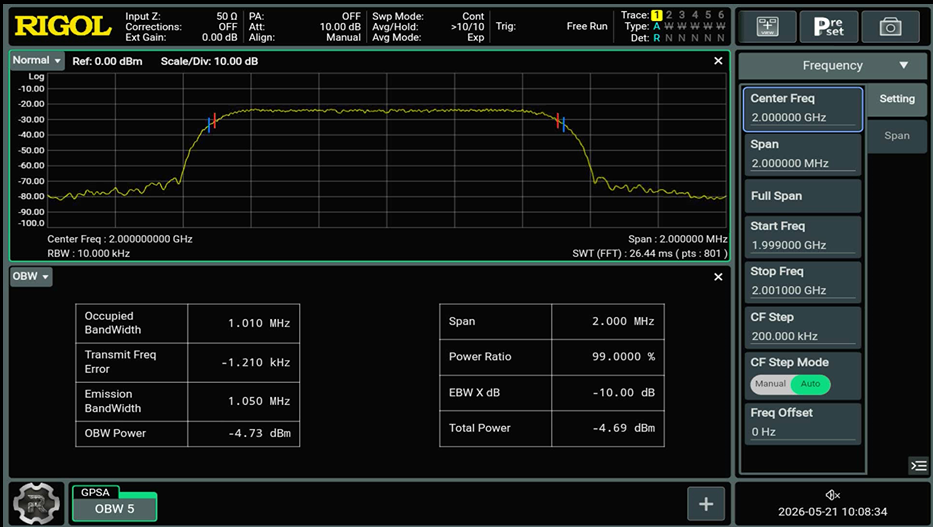Open the settings gear at bottom left
This screenshot has height=527, width=933.
tap(36, 504)
